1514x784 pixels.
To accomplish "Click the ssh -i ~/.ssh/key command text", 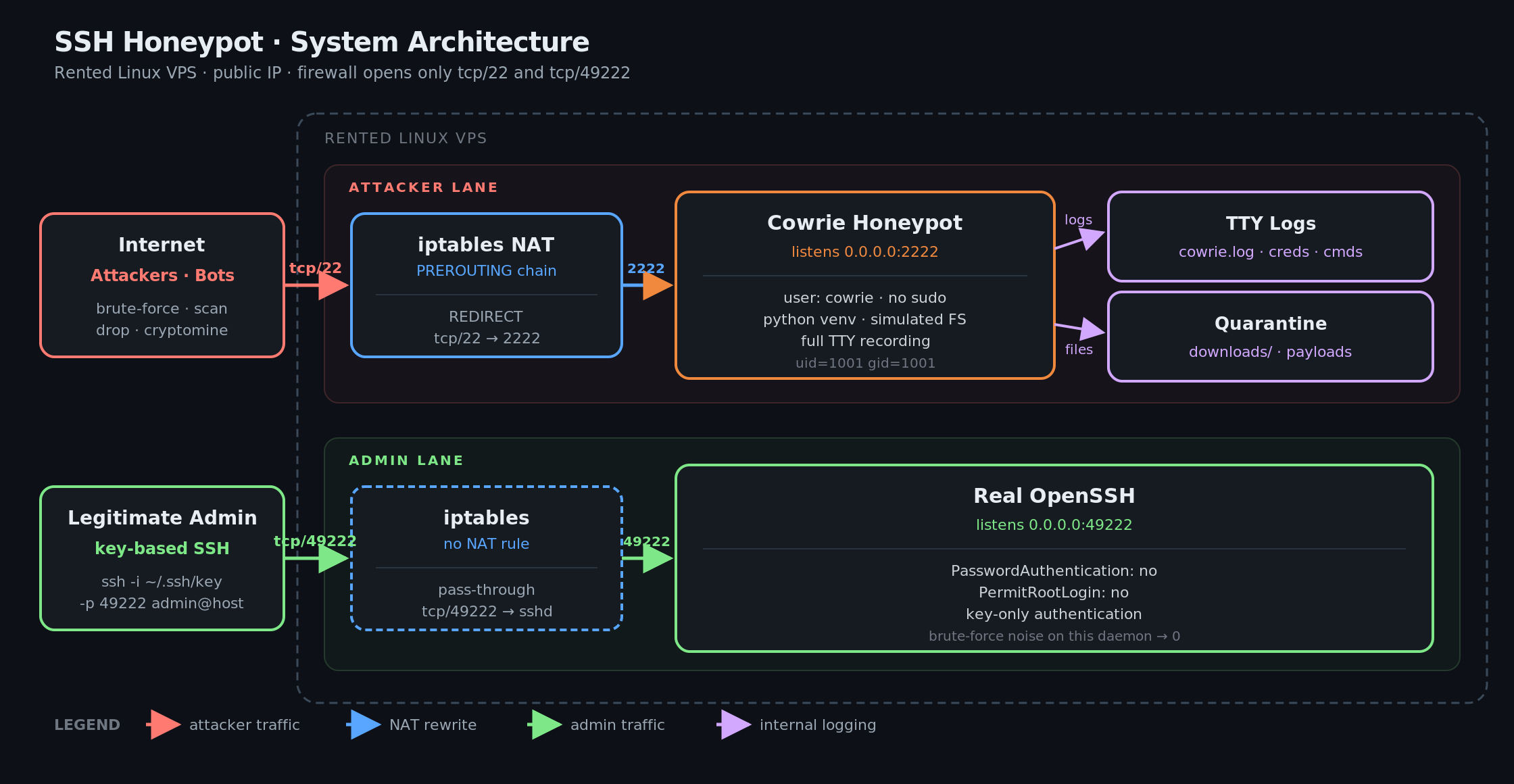I will click(162, 582).
